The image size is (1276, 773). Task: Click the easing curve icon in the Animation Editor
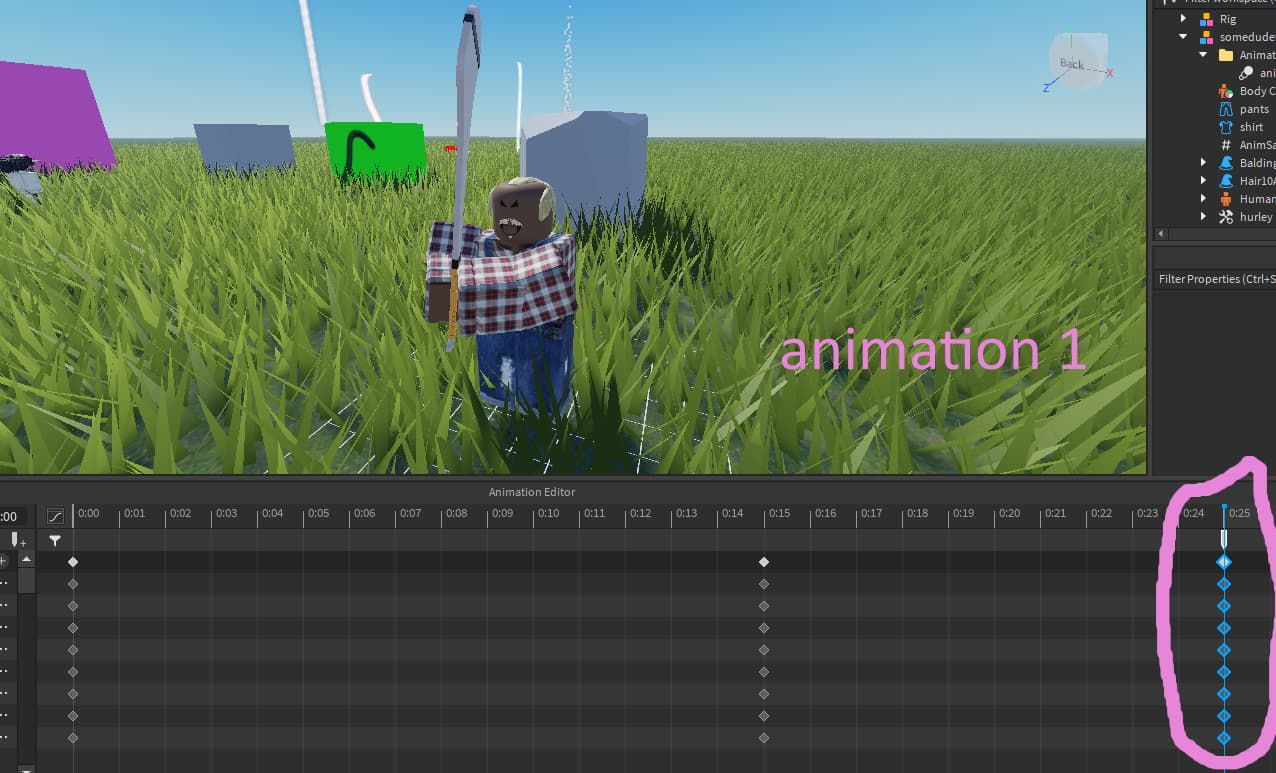pos(55,516)
